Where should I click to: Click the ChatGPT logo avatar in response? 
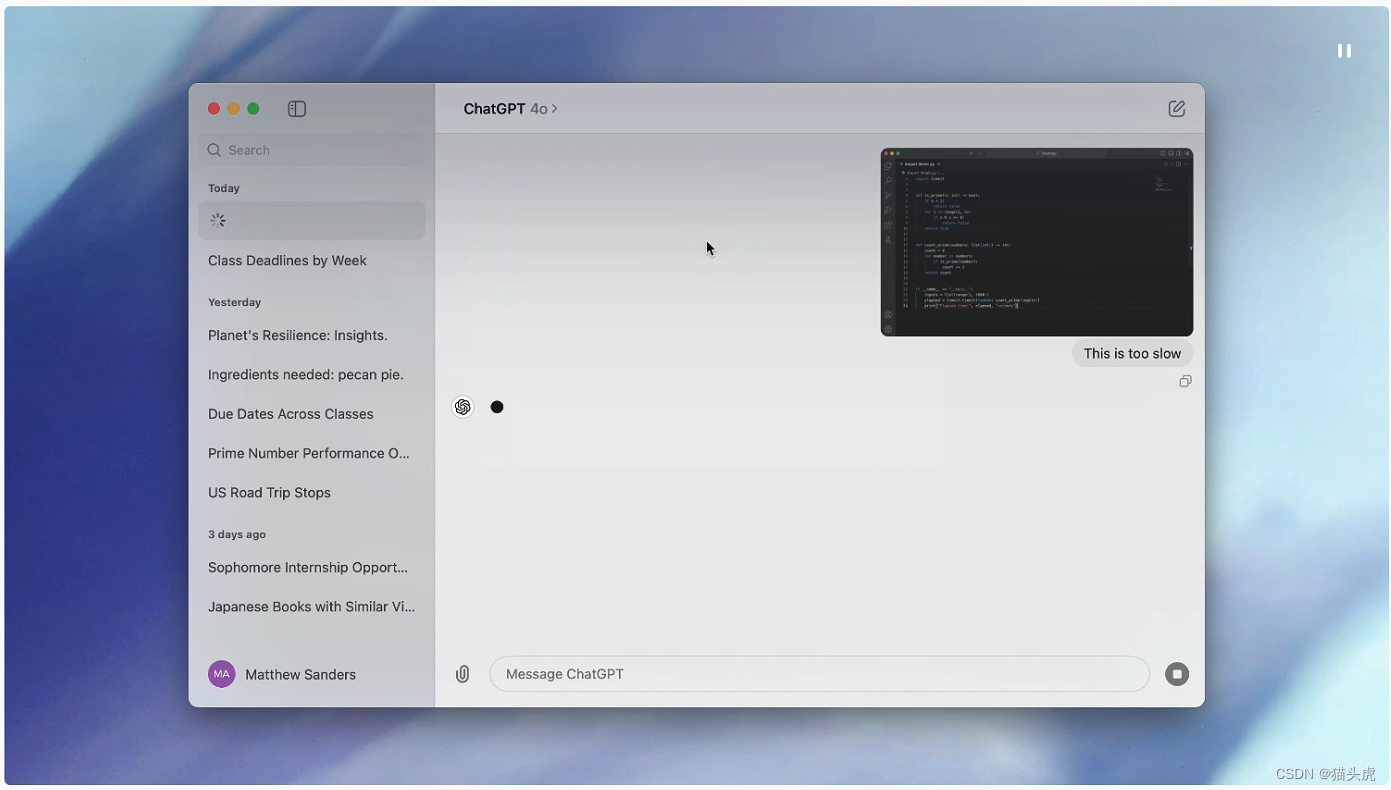(463, 407)
